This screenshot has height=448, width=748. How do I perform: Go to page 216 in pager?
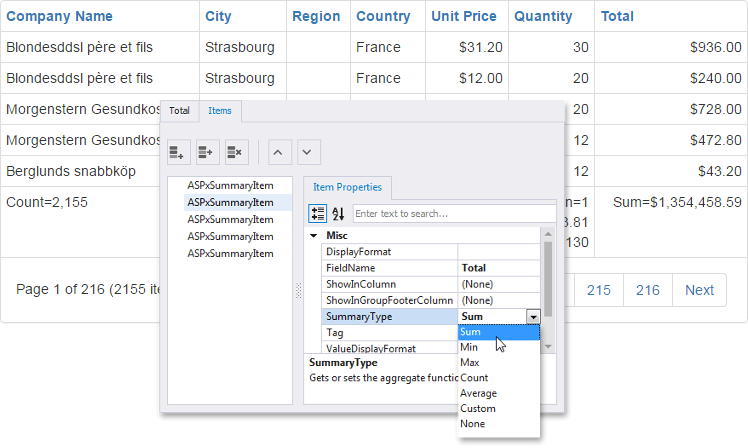coord(648,290)
